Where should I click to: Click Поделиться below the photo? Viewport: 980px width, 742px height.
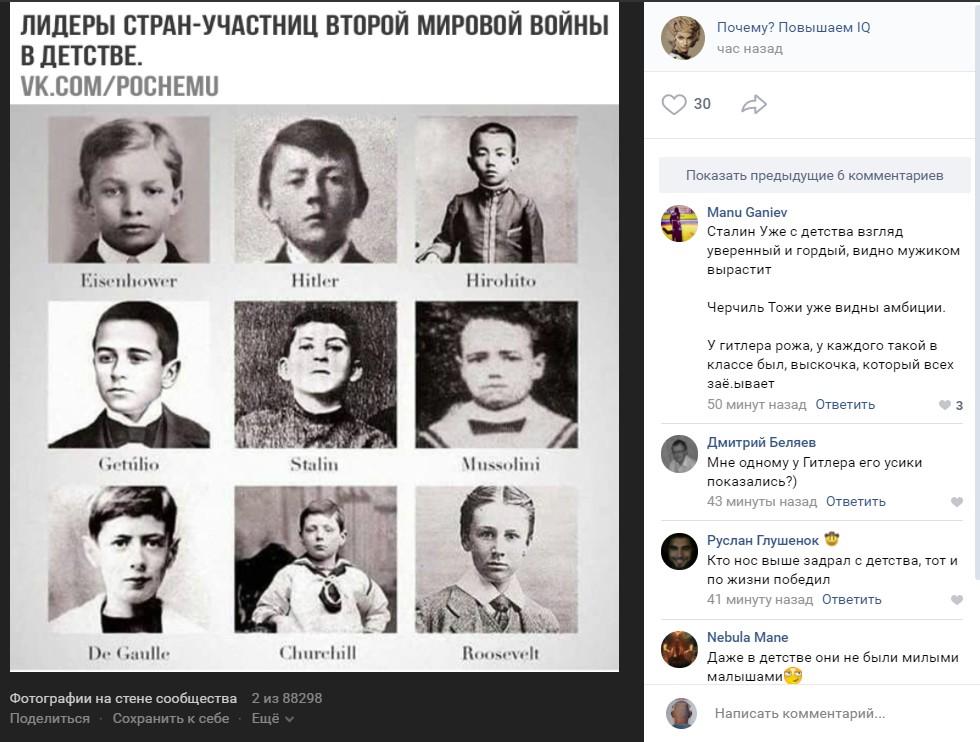pos(49,719)
